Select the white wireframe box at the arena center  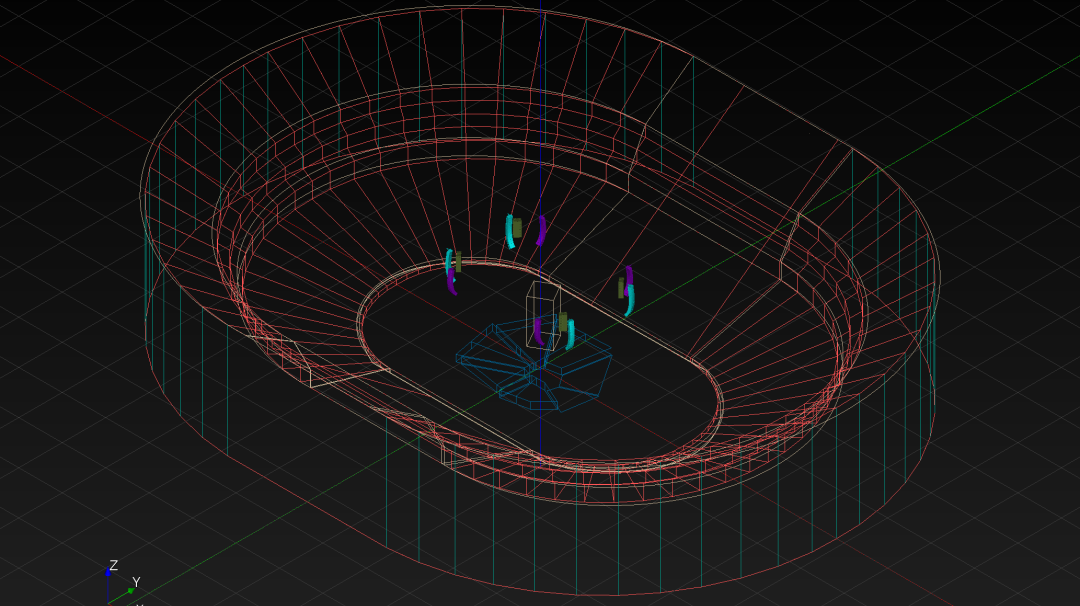point(543,314)
